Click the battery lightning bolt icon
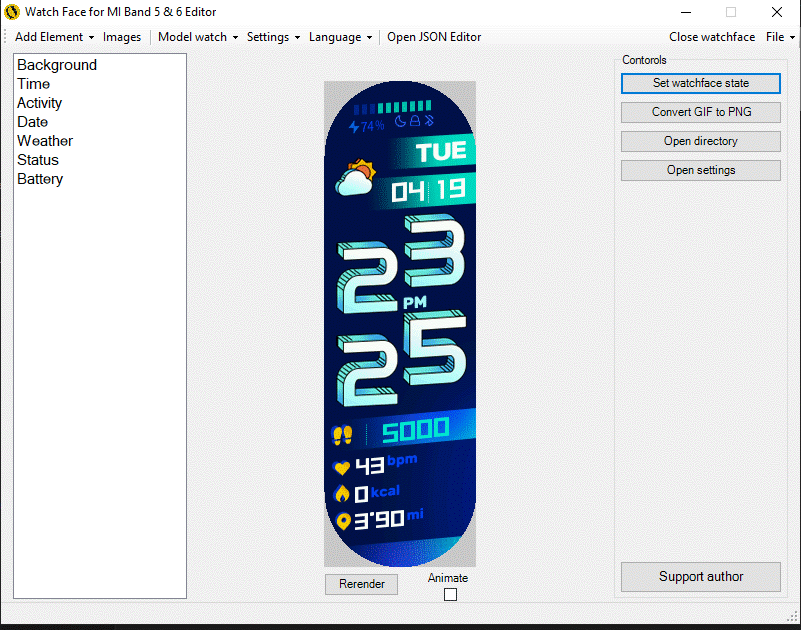801x630 pixels. tap(353, 127)
